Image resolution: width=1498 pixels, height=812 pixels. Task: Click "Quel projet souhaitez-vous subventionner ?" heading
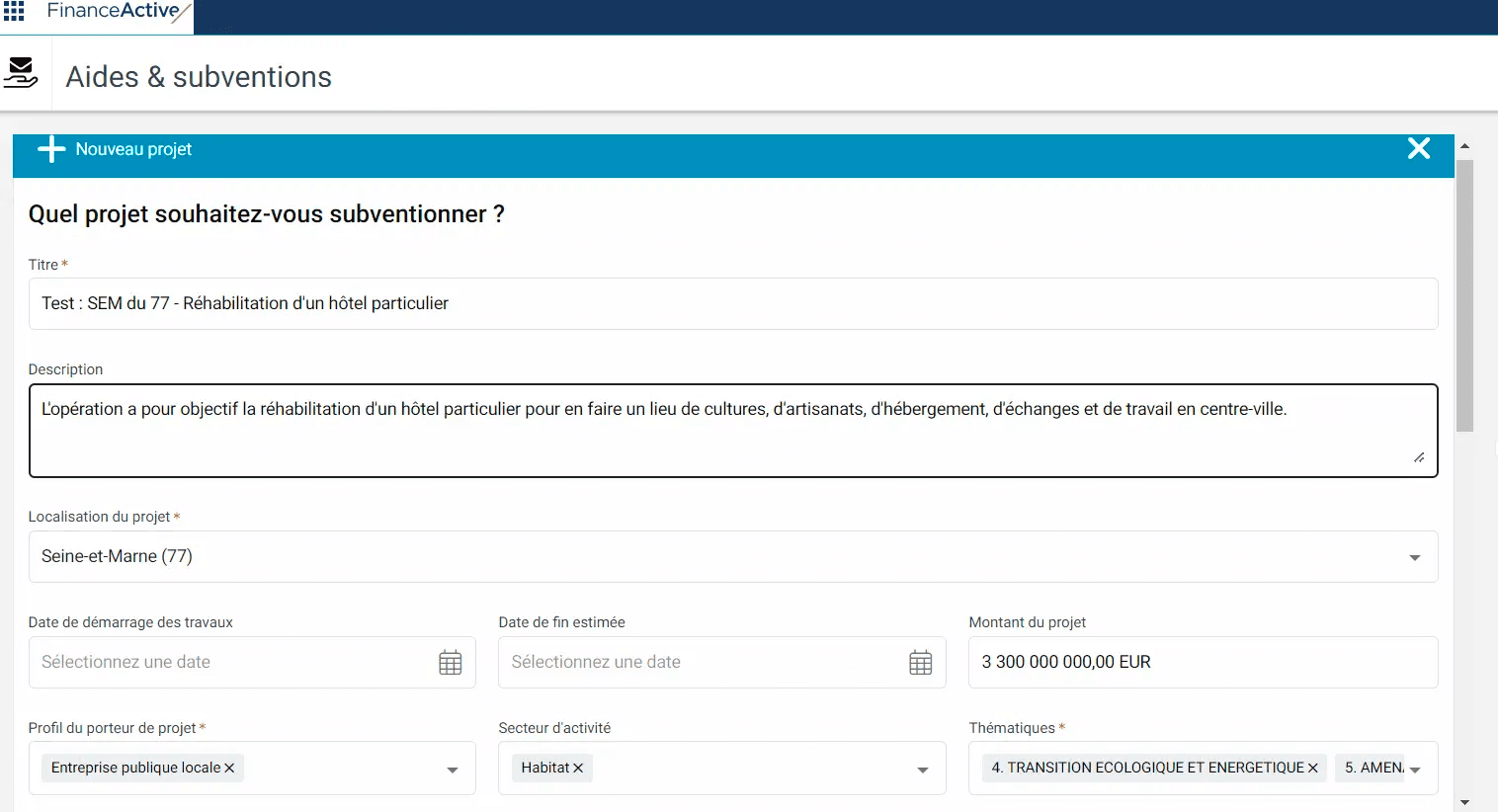(x=267, y=214)
